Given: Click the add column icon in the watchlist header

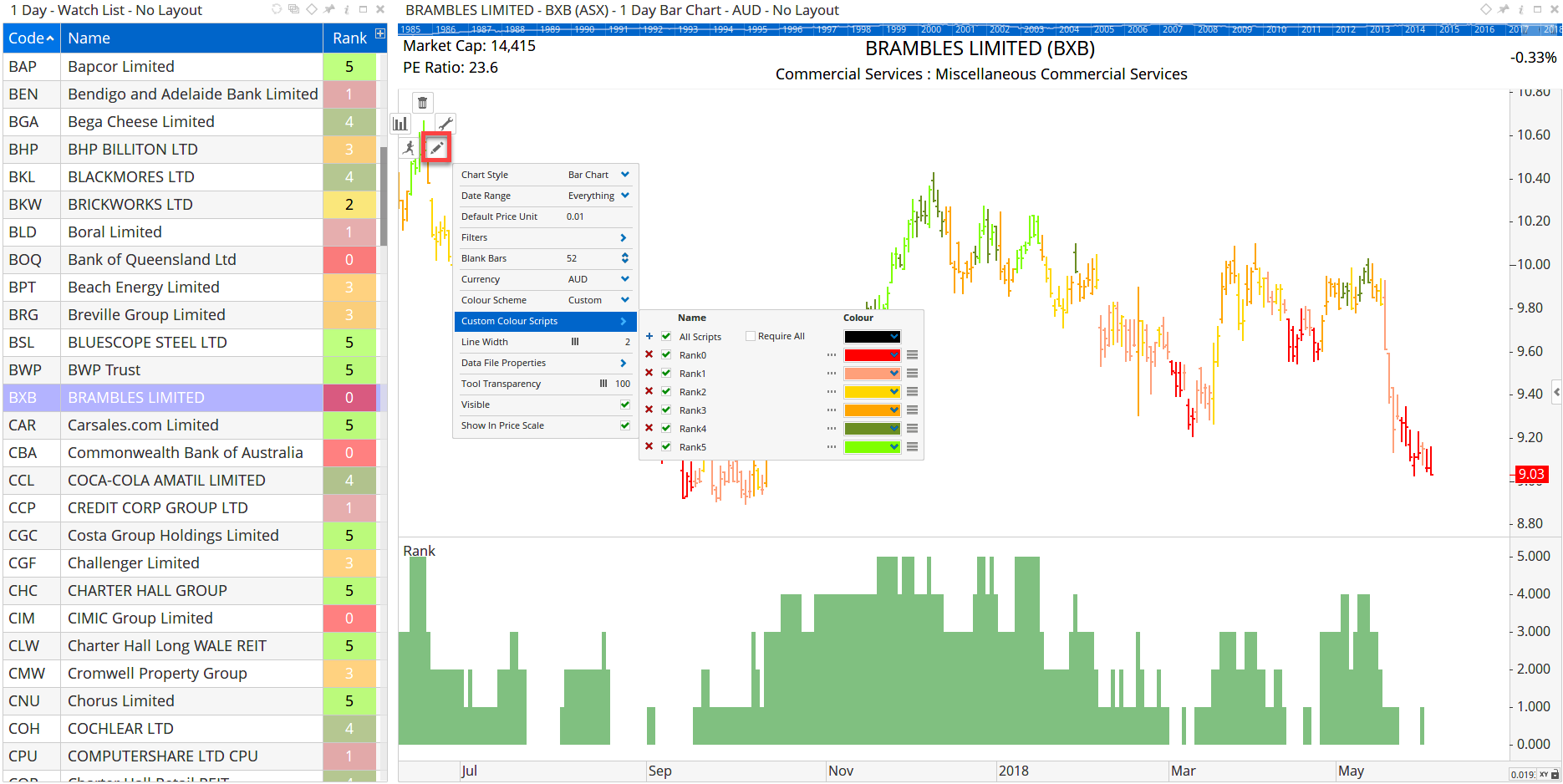Looking at the screenshot, I should (x=380, y=32).
